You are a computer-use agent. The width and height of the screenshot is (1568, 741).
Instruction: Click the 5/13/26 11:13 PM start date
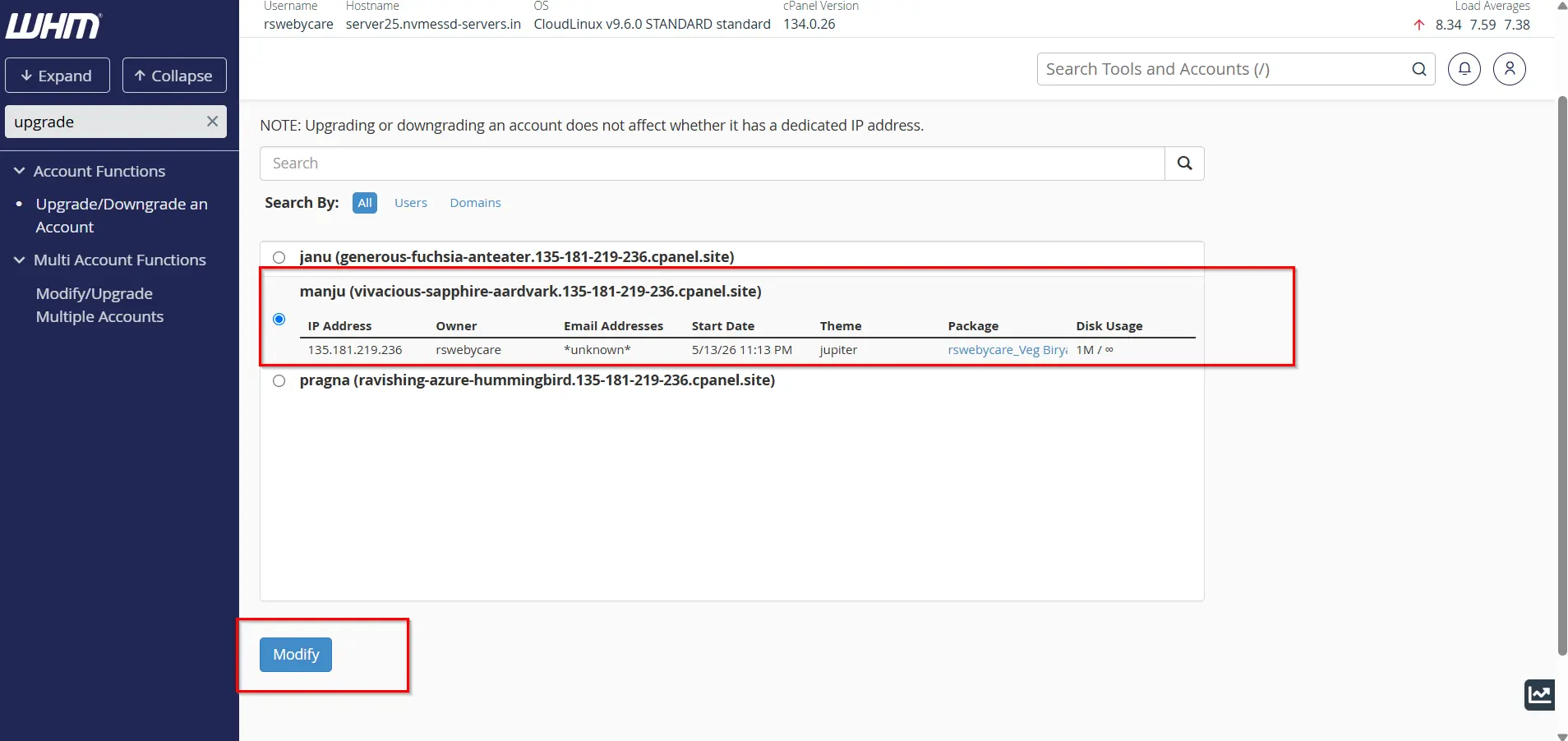[x=742, y=350]
